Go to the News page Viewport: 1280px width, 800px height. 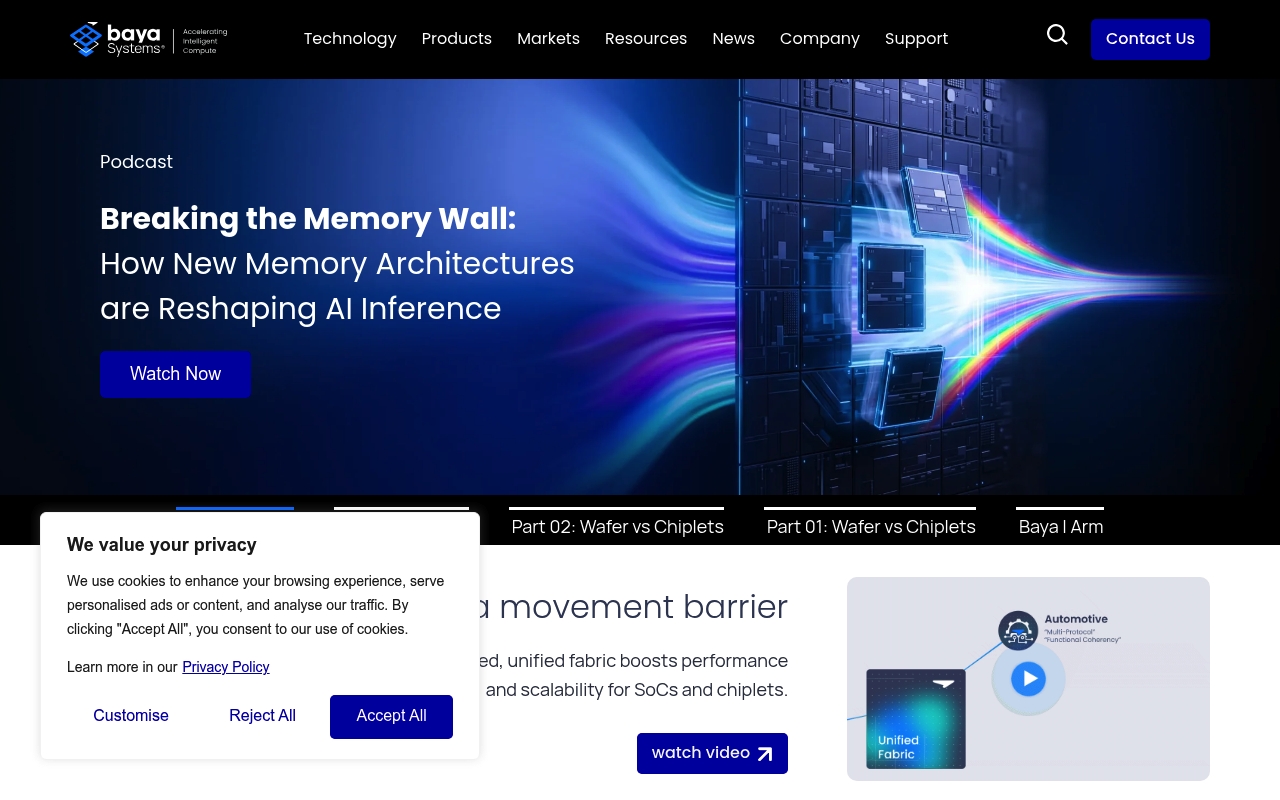click(733, 39)
